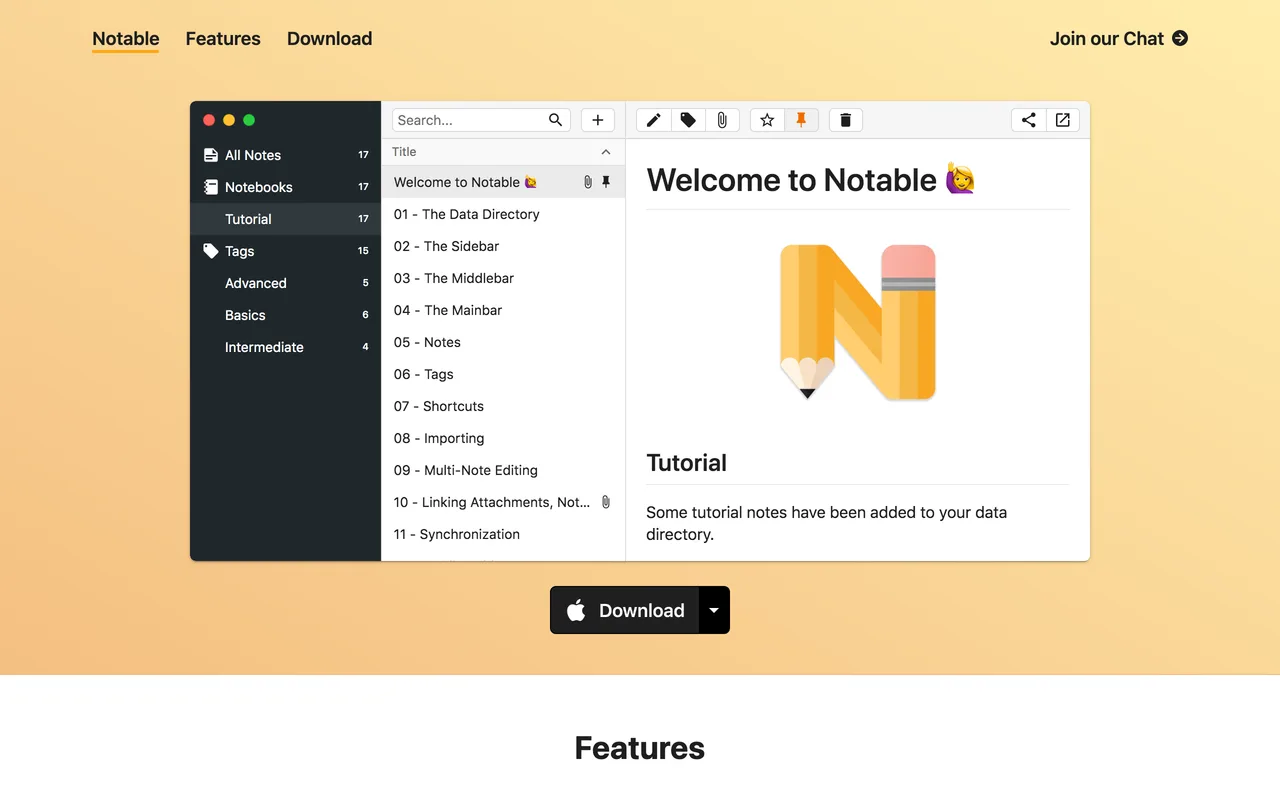Open the Notable nav tab

coord(126,39)
